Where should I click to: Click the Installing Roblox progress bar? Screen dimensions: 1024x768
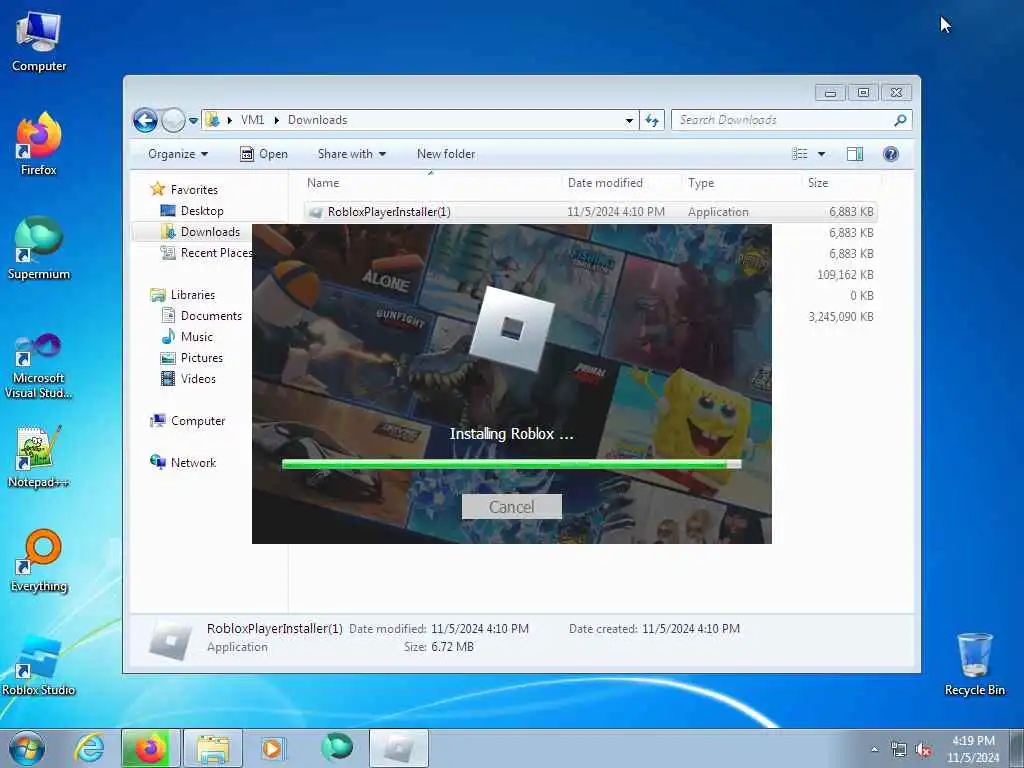(511, 464)
